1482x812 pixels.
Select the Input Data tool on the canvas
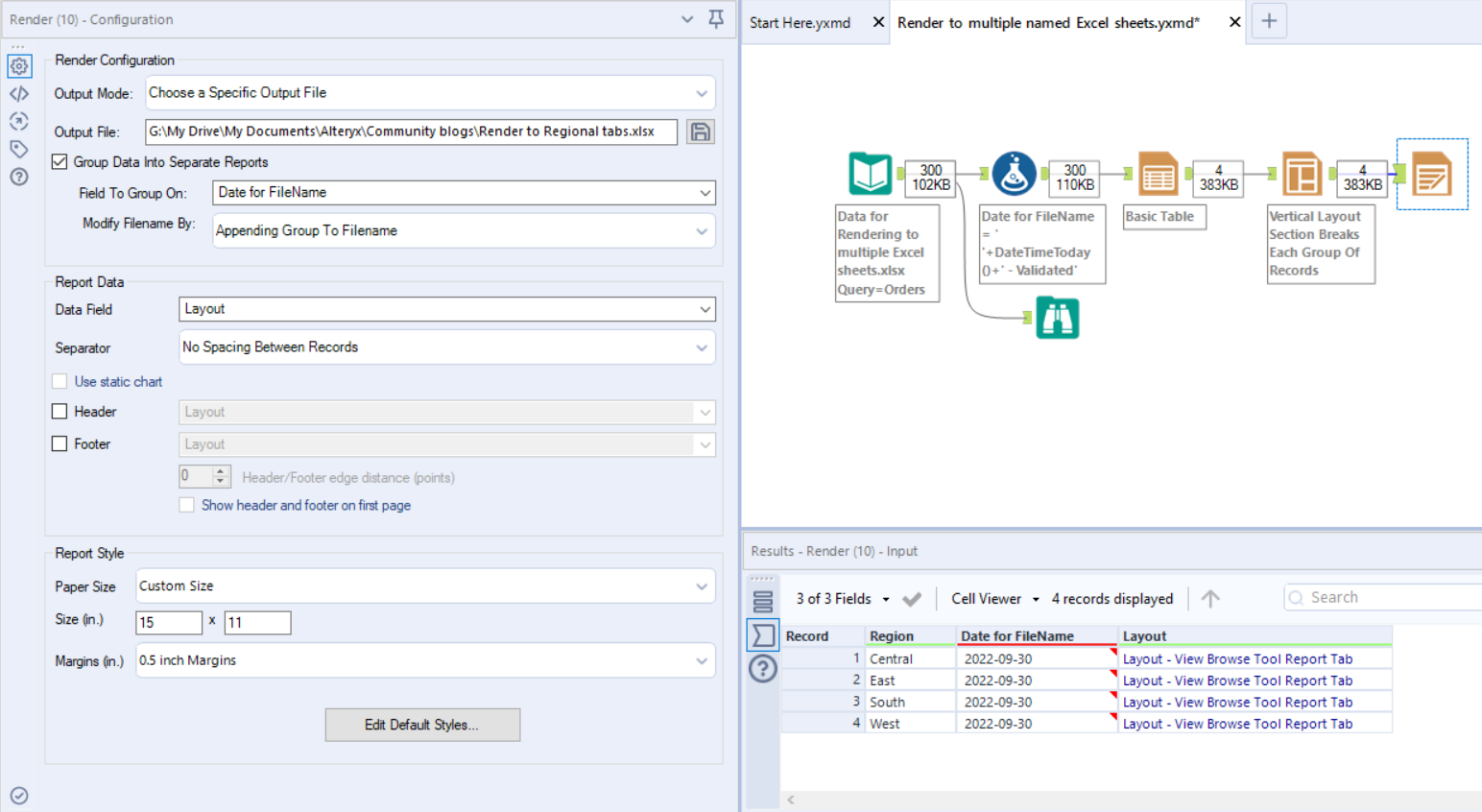(x=870, y=175)
